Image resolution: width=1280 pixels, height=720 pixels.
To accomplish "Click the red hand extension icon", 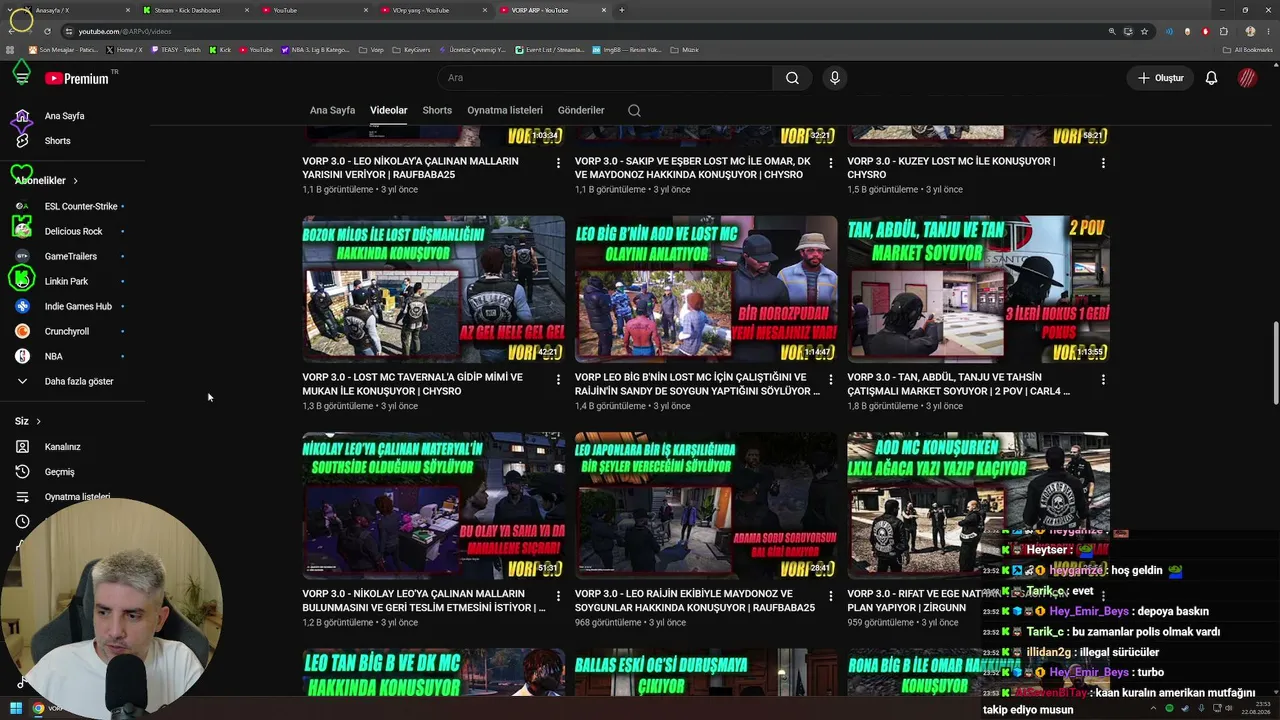I will click(1205, 31).
